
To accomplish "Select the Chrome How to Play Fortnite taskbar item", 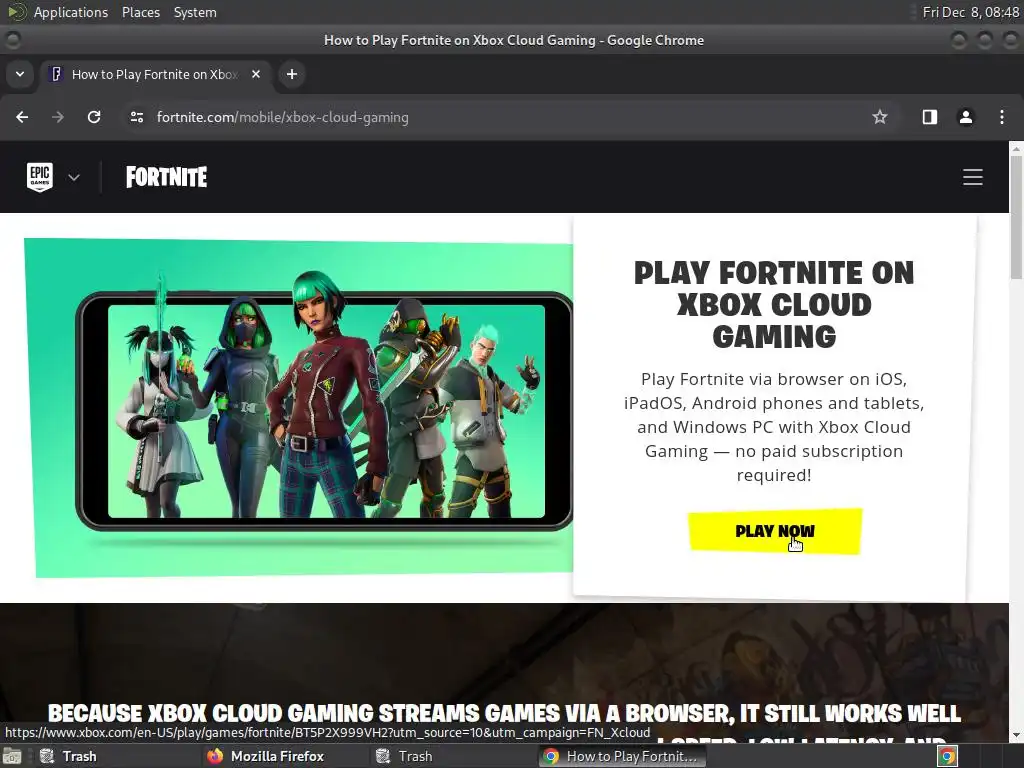I will (x=620, y=756).
